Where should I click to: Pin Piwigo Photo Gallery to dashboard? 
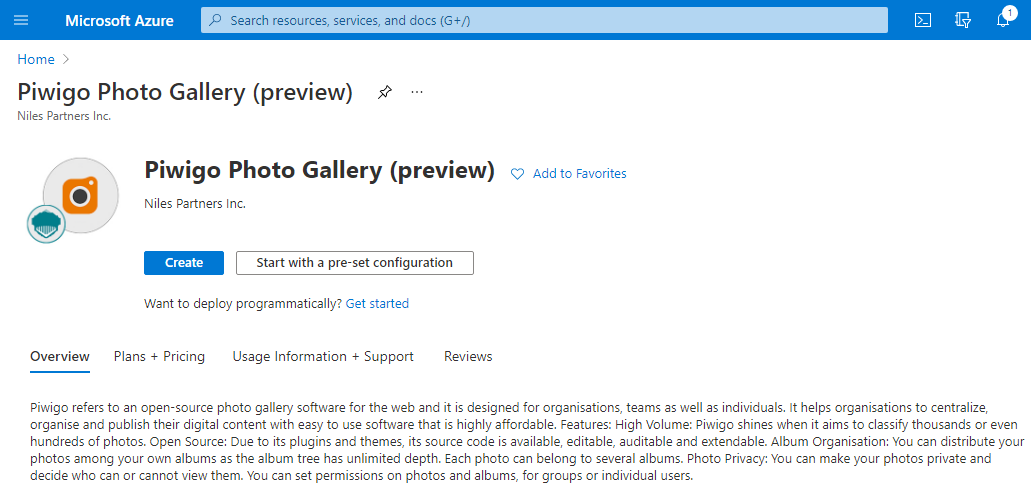(384, 93)
